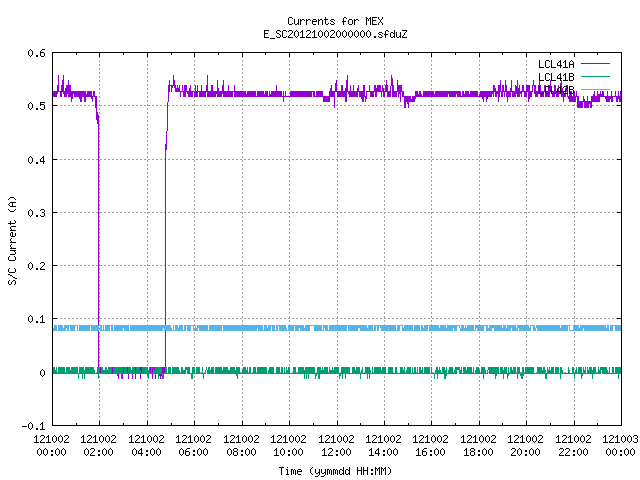Click the x-axis tick label 121002 10:00
The width and height of the screenshot is (640, 480).
coord(289,445)
